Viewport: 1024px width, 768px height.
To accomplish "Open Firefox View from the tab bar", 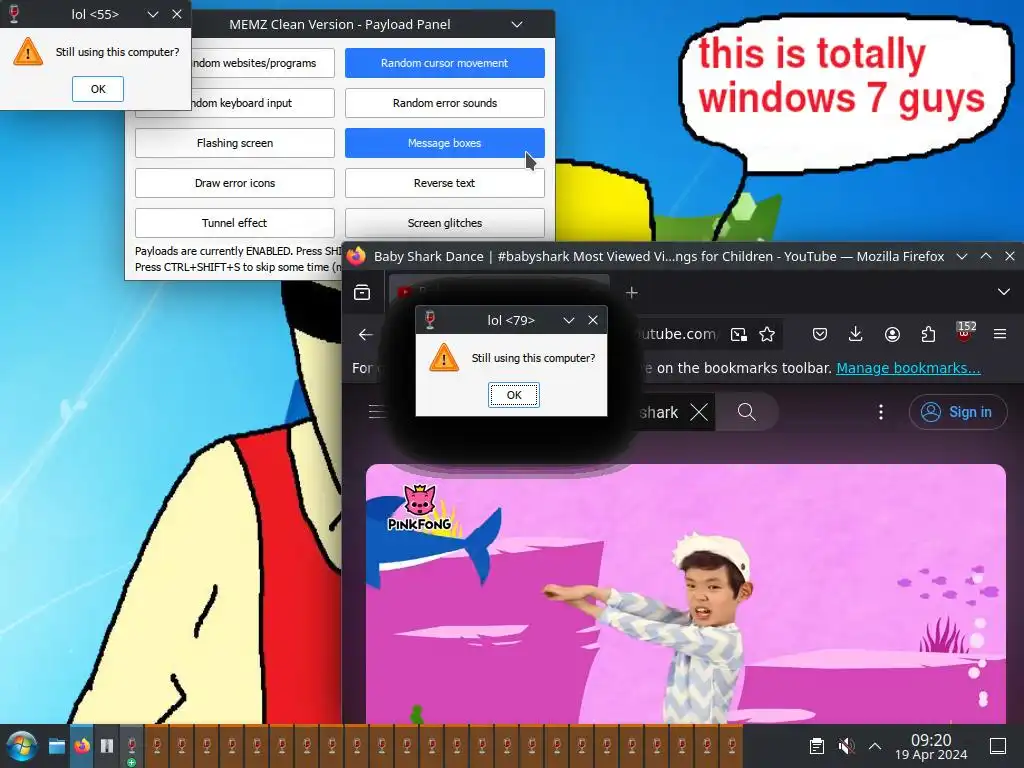I will [x=362, y=293].
